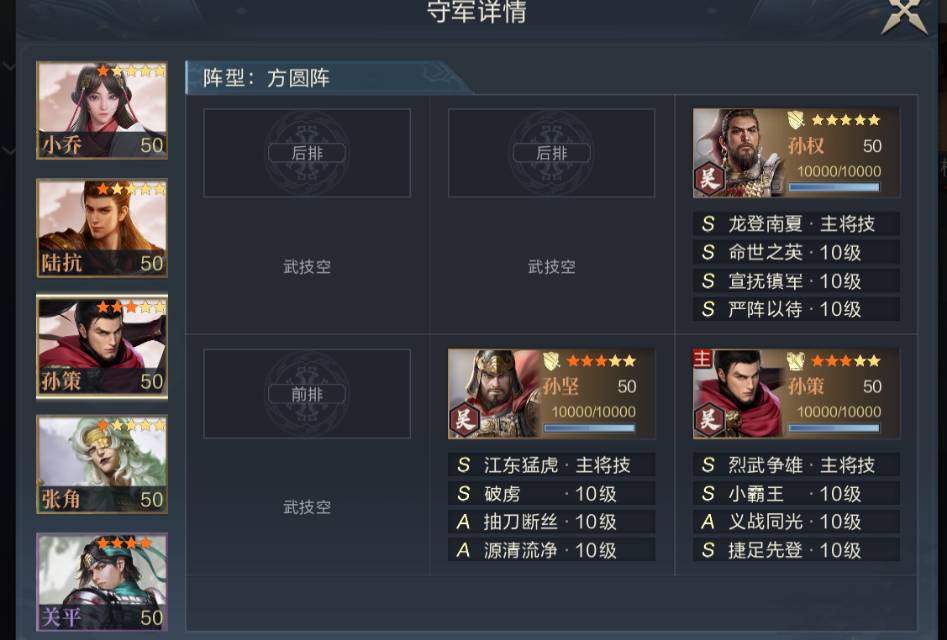Screen dimensions: 947x640
Task: Open 抽刀断丝 A-rank skill entry
Action: [x=551, y=522]
